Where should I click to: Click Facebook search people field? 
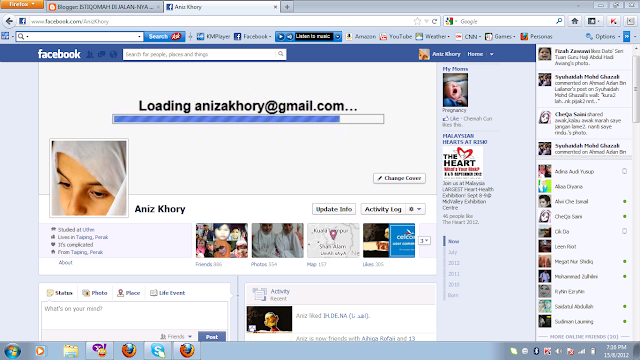click(200, 54)
